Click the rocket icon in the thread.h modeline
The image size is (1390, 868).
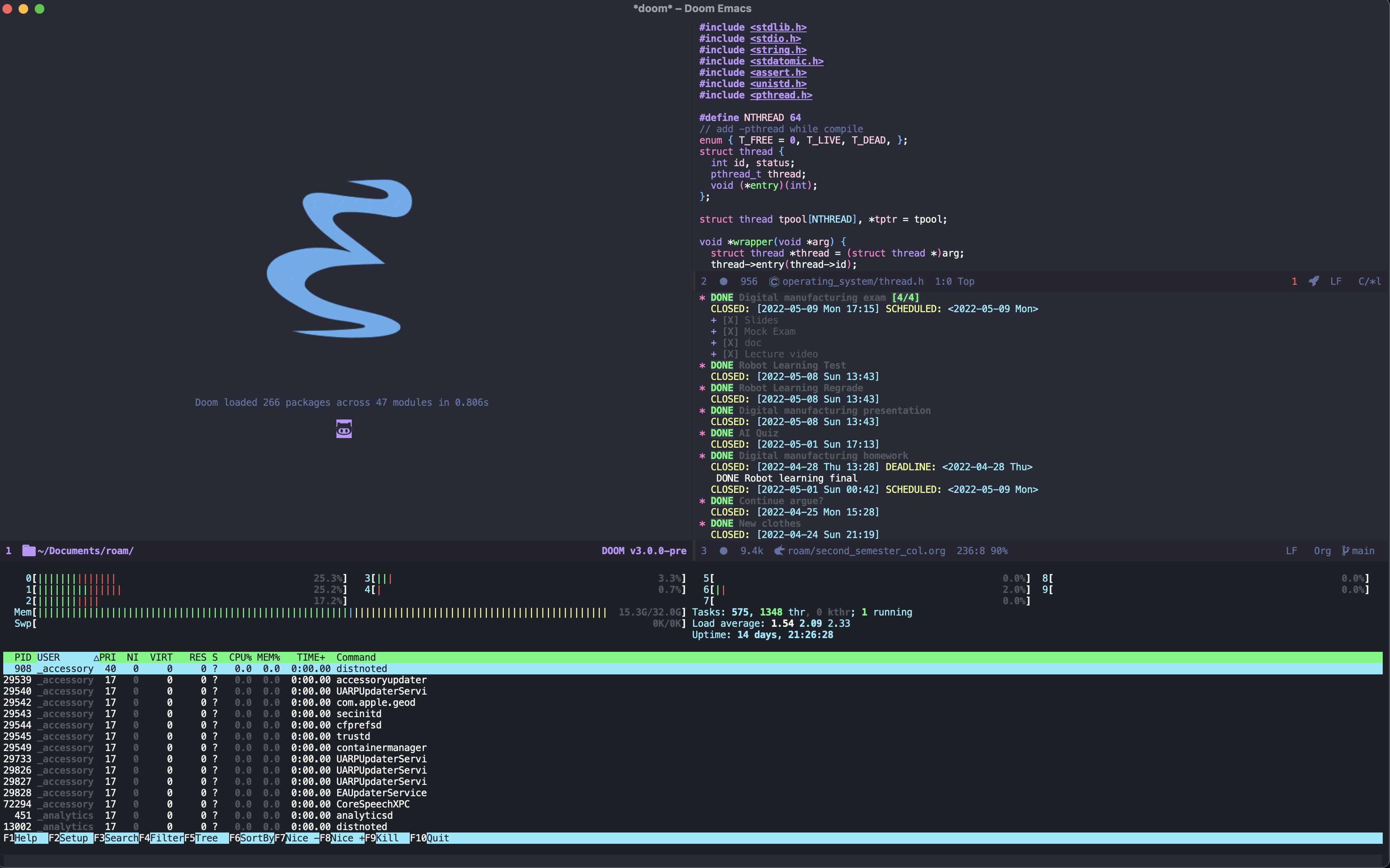point(1314,281)
